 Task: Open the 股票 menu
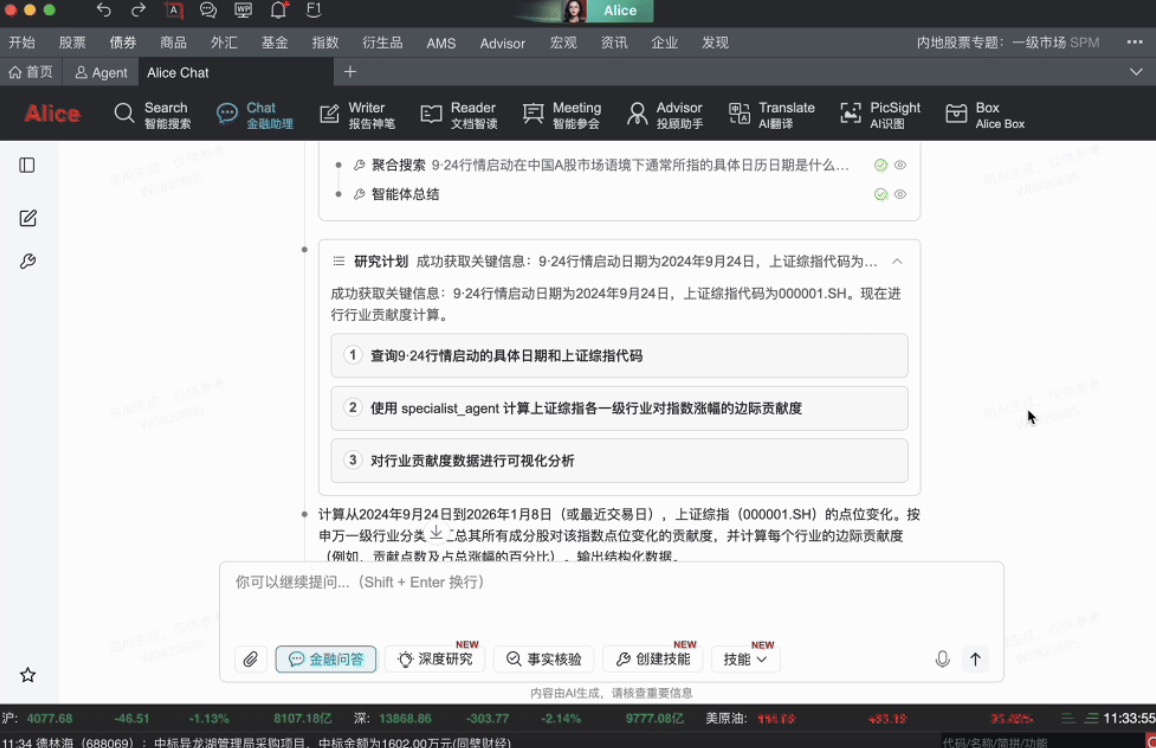pos(72,43)
